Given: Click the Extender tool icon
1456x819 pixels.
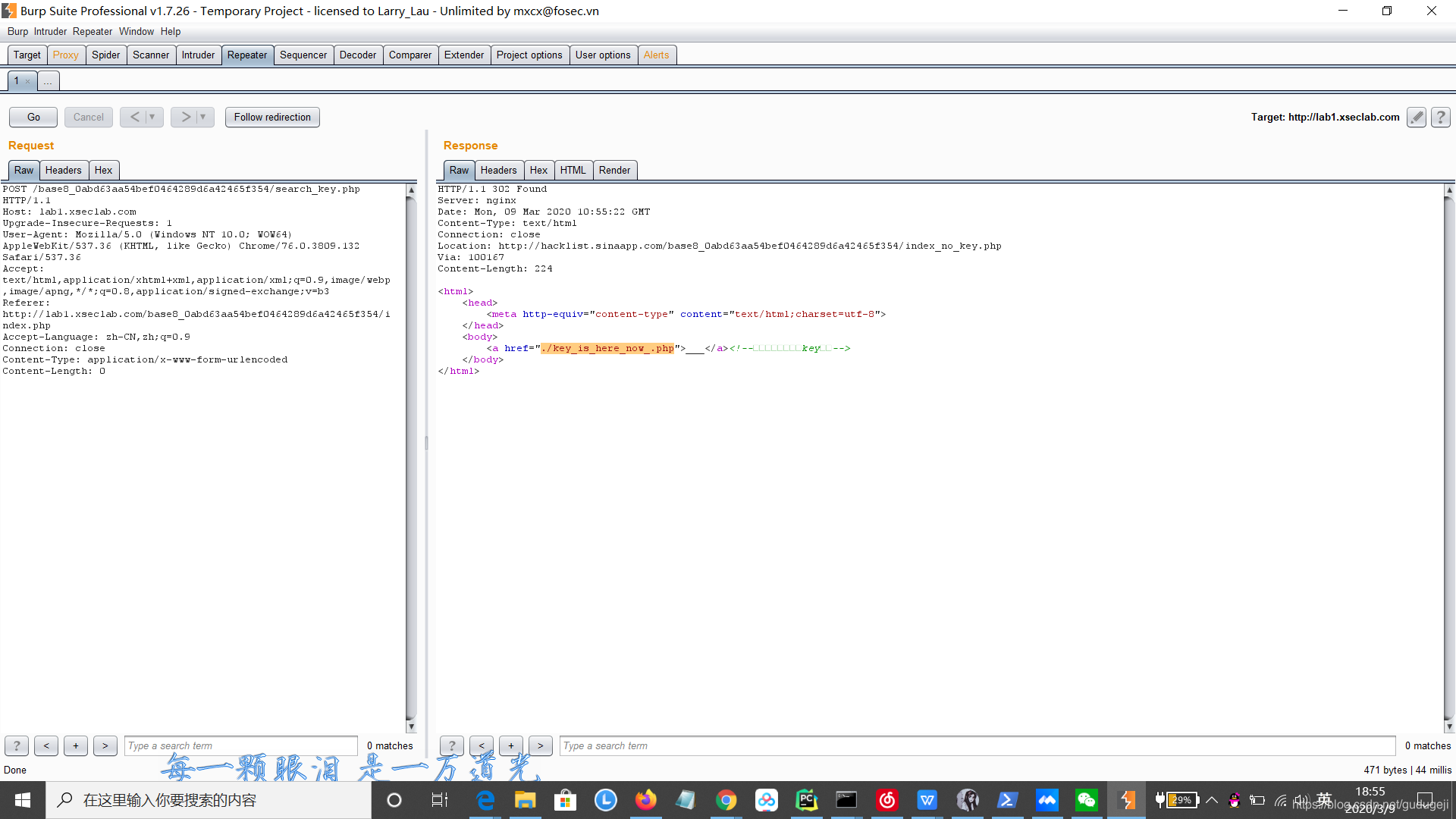Looking at the screenshot, I should click(x=464, y=54).
